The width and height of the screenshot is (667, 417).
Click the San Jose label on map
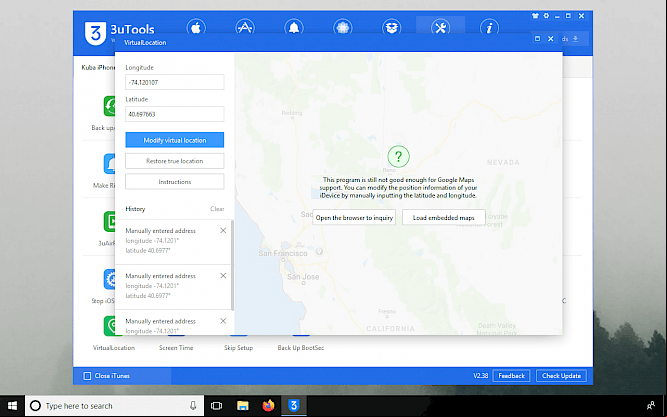303,277
